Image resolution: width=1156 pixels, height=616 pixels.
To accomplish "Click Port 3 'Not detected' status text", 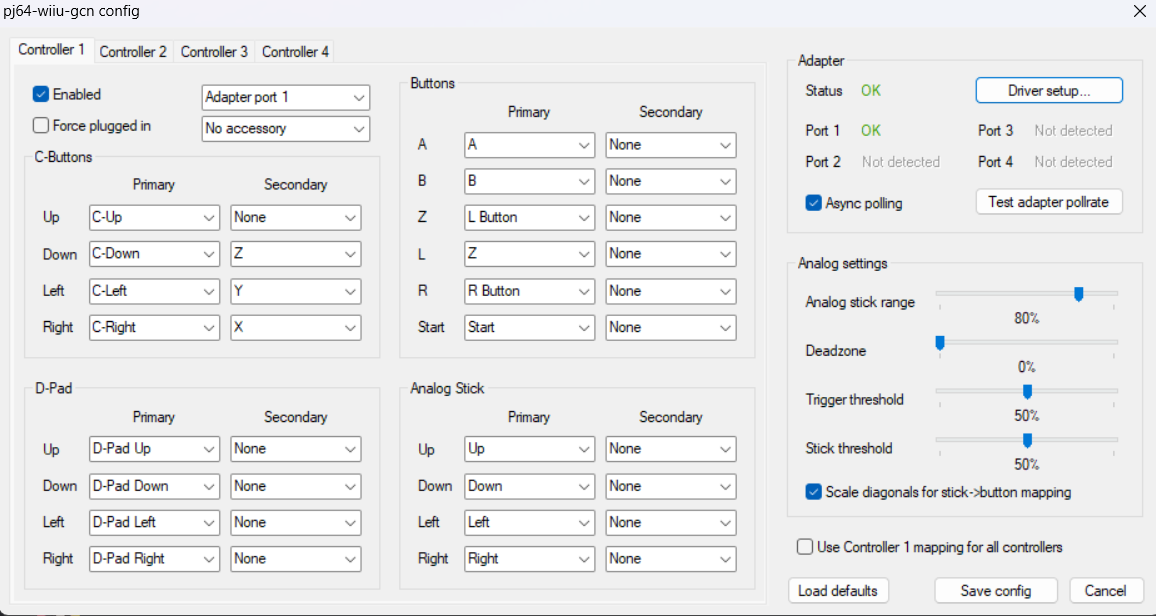I will 1073,130.
